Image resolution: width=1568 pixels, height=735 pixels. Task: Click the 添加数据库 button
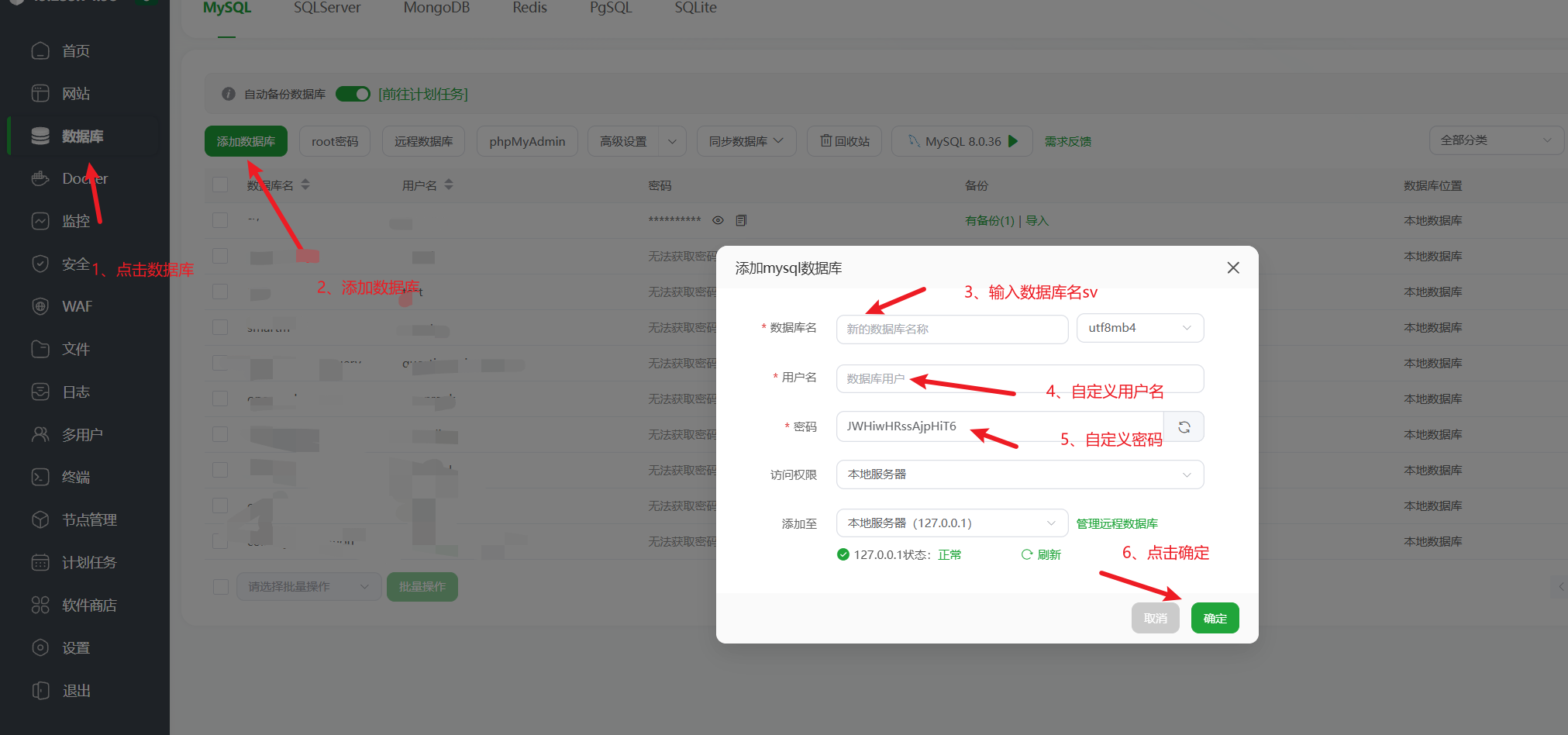(x=246, y=141)
